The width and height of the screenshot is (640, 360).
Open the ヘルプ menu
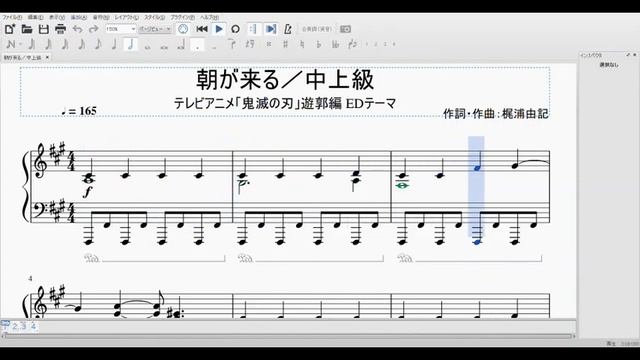tap(209, 18)
